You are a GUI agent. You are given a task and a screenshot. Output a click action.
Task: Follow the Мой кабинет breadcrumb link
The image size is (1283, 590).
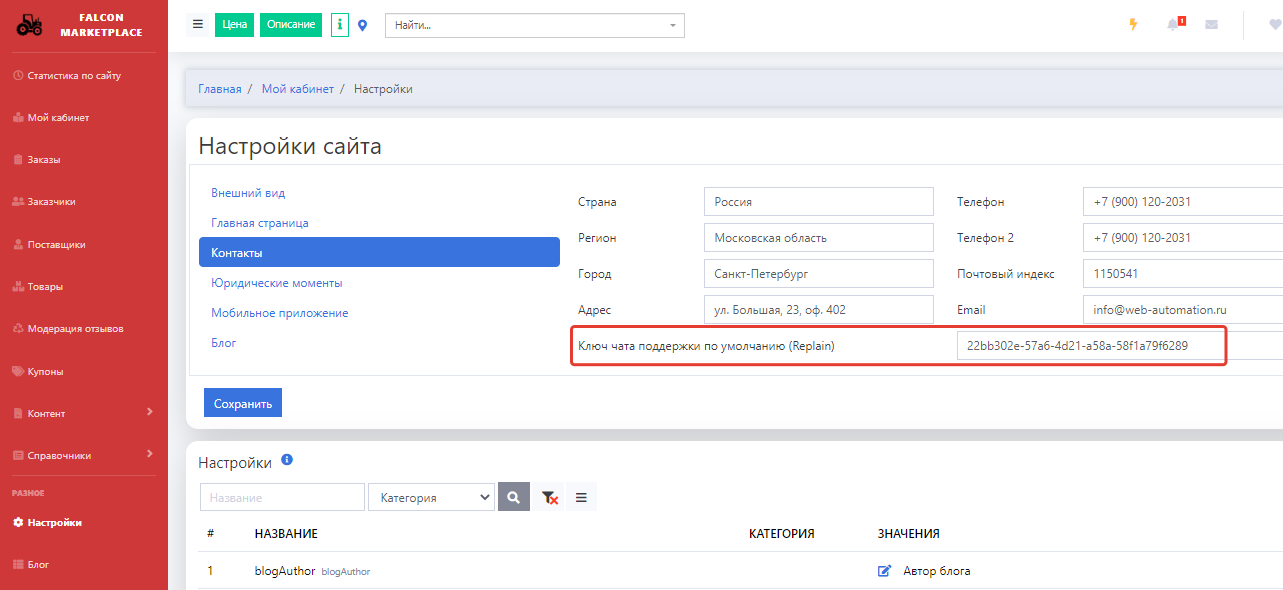pyautogui.click(x=298, y=89)
